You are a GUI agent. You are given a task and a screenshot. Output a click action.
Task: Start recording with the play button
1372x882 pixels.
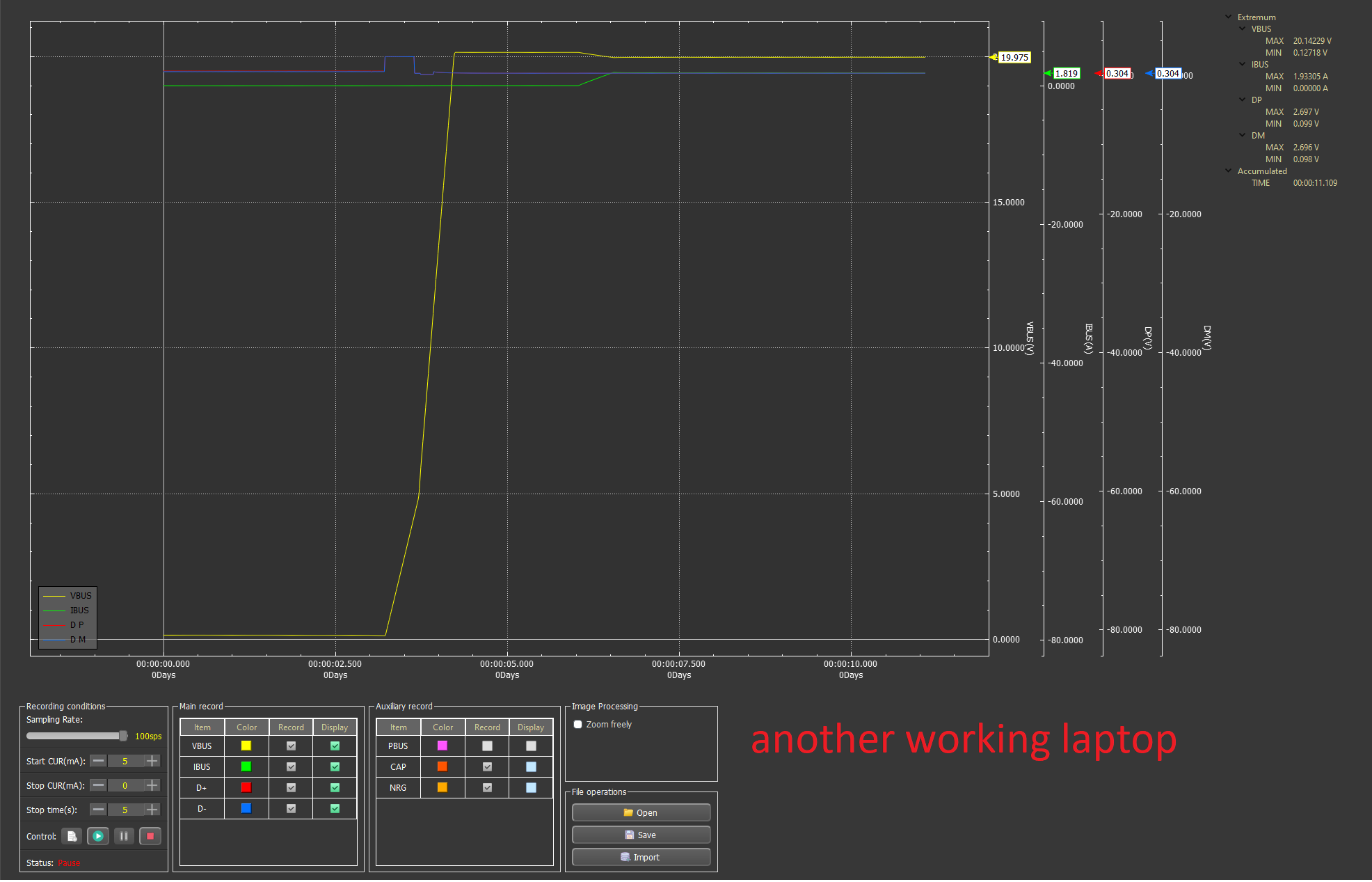(x=98, y=836)
